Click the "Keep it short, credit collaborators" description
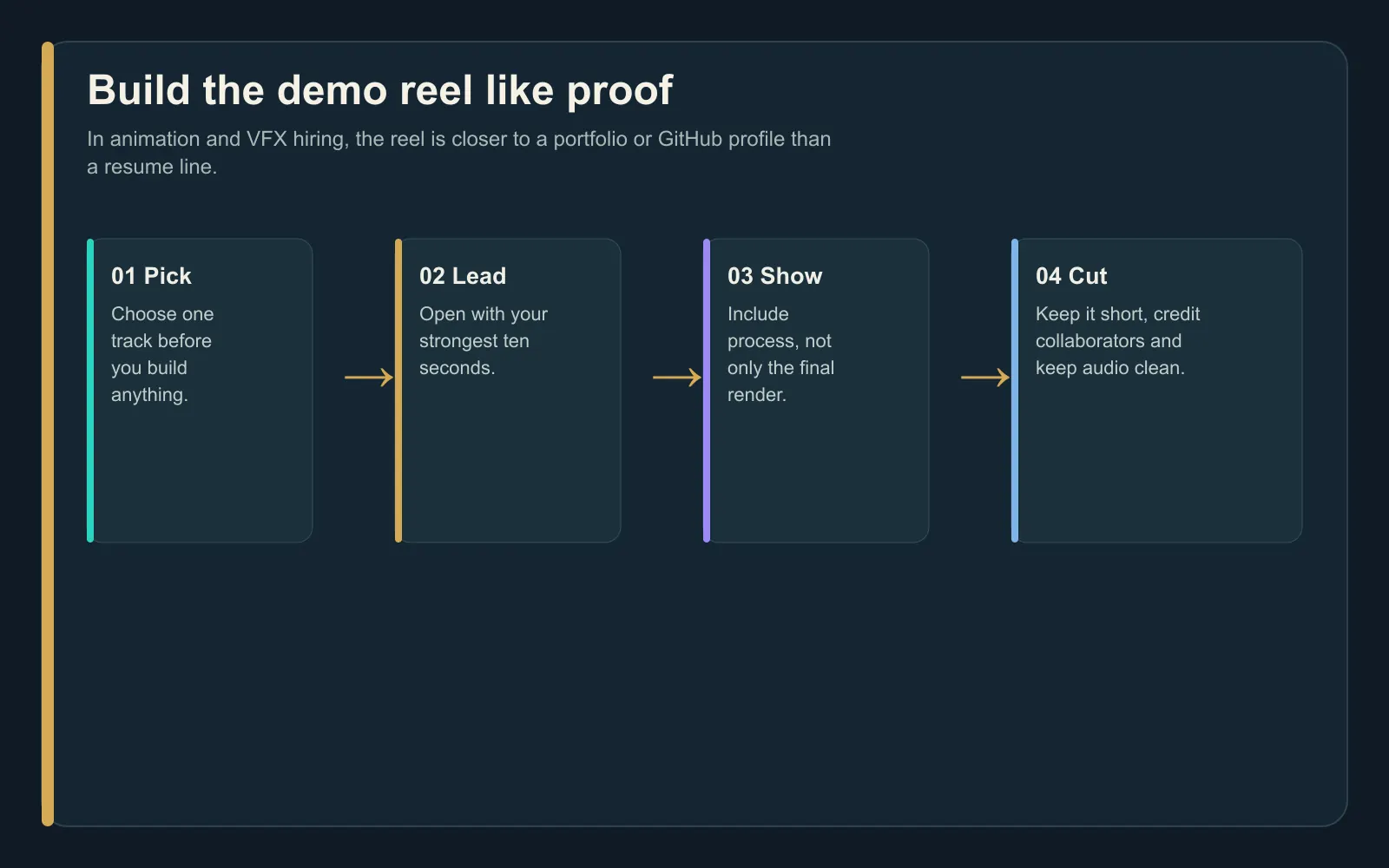This screenshot has height=868, width=1389. click(1118, 341)
